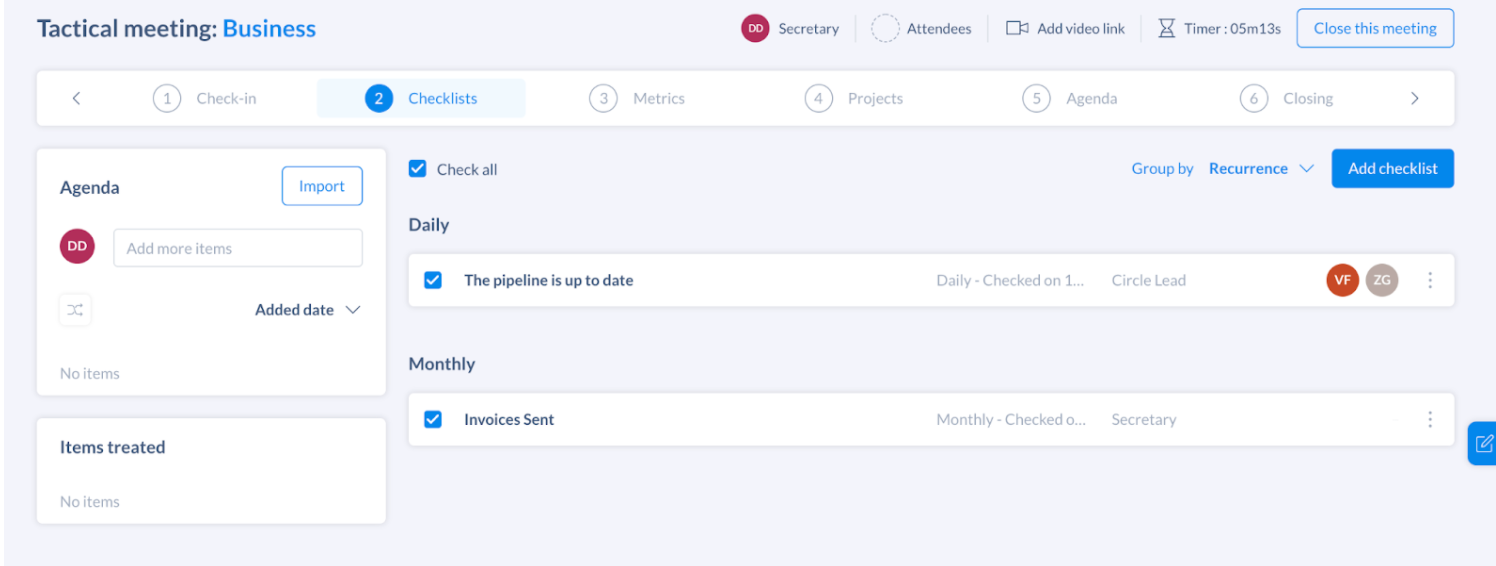This screenshot has height=566, width=1496.
Task: Open the blue edit note side icon
Action: point(1484,443)
